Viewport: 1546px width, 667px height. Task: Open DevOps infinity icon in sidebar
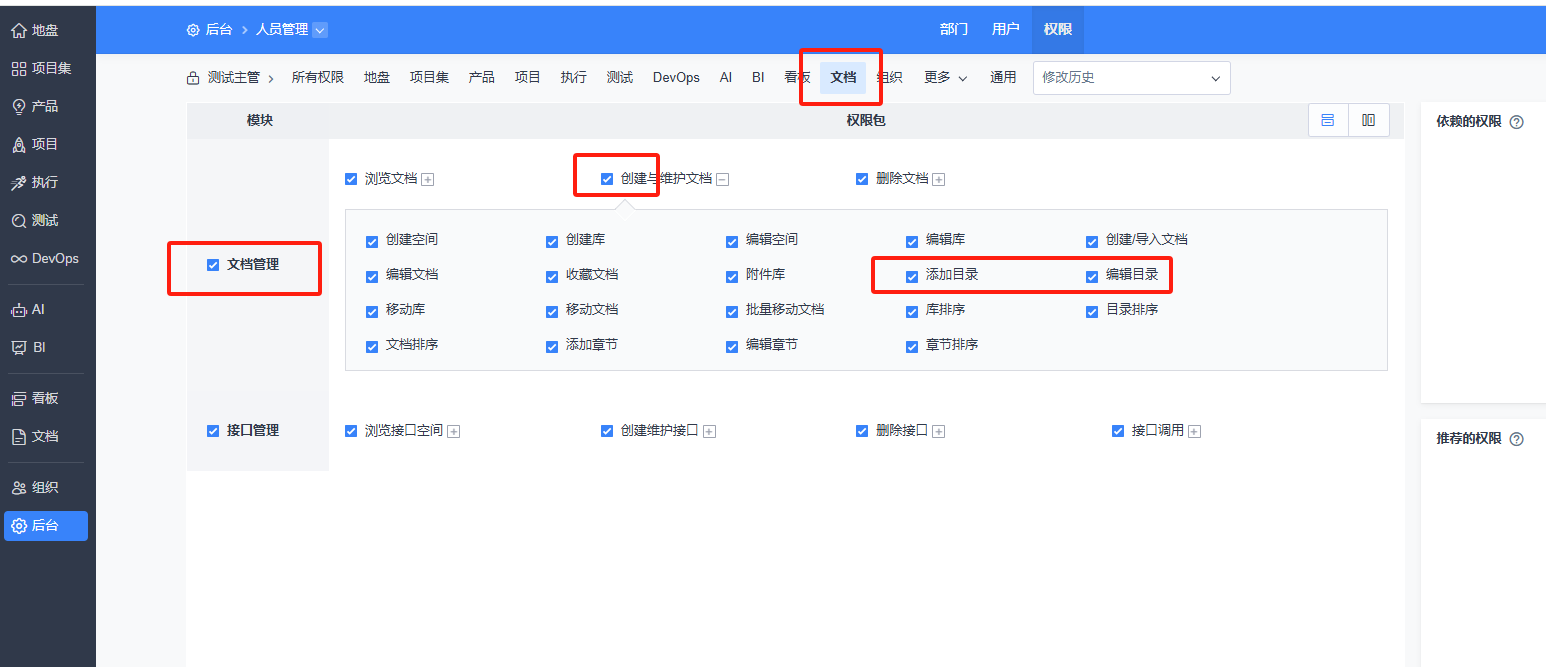(18, 259)
